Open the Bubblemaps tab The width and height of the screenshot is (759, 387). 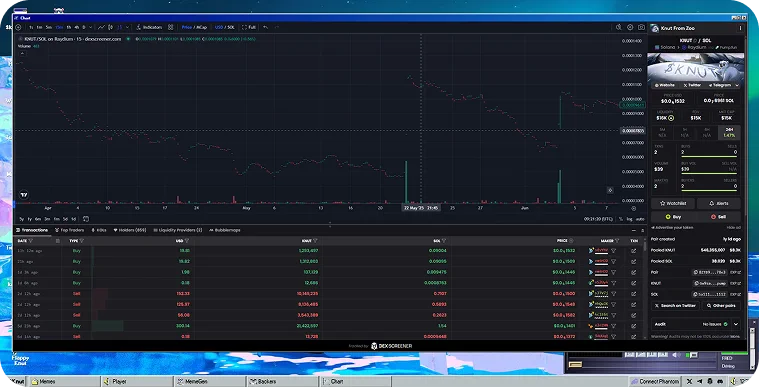[225, 230]
